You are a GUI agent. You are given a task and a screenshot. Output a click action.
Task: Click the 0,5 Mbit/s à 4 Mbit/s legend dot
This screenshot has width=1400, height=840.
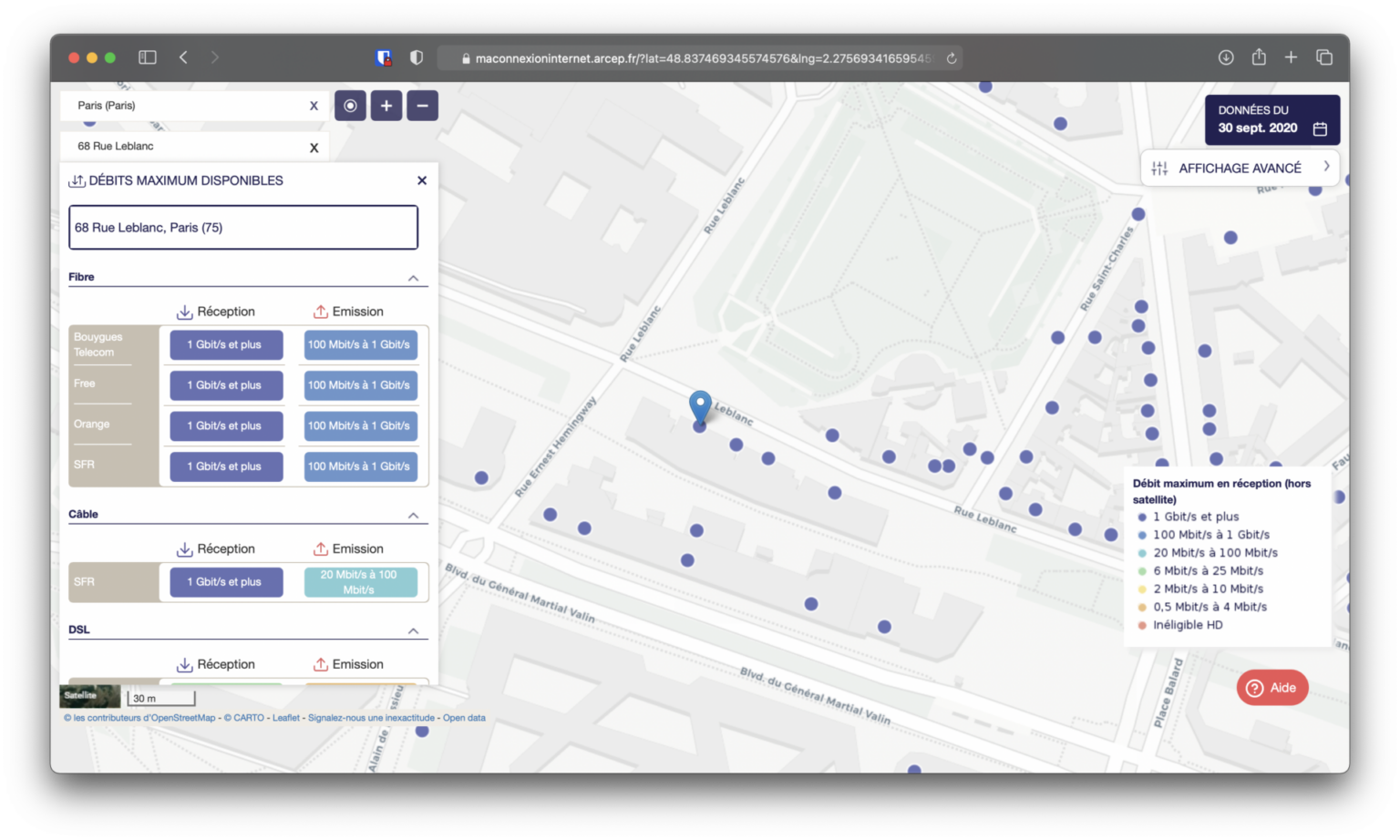coord(1142,608)
